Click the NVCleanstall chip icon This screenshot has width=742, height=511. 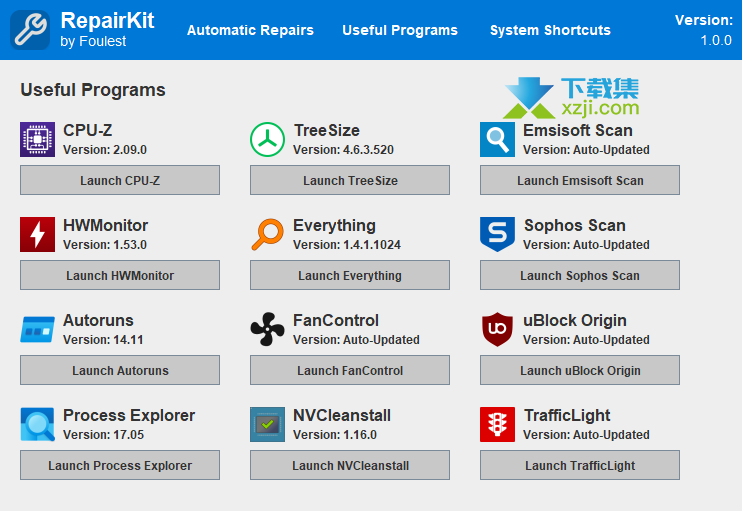(x=267, y=424)
